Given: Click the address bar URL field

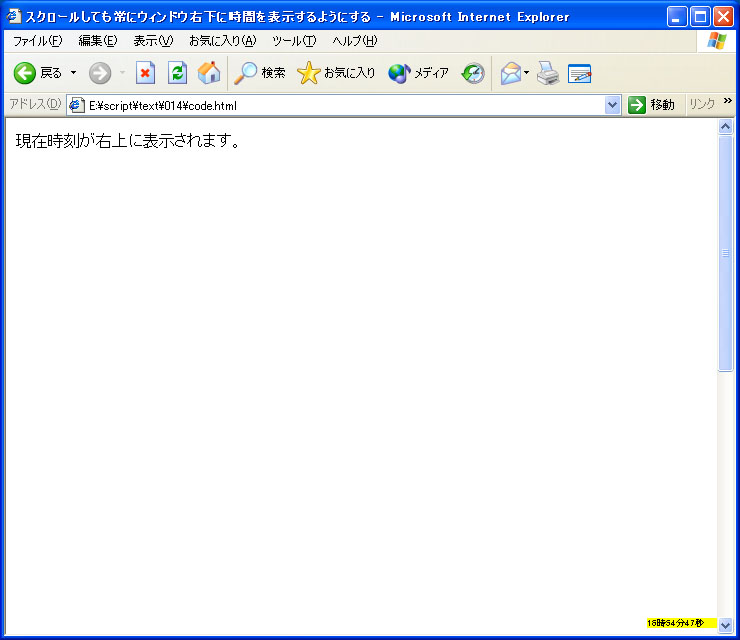Looking at the screenshot, I should click(340, 105).
